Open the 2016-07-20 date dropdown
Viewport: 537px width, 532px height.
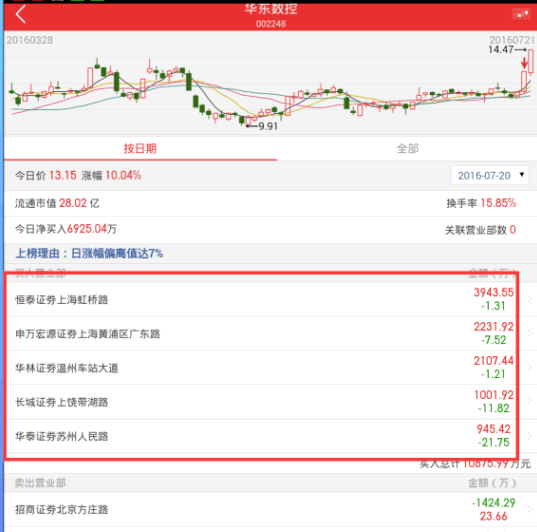coord(490,175)
